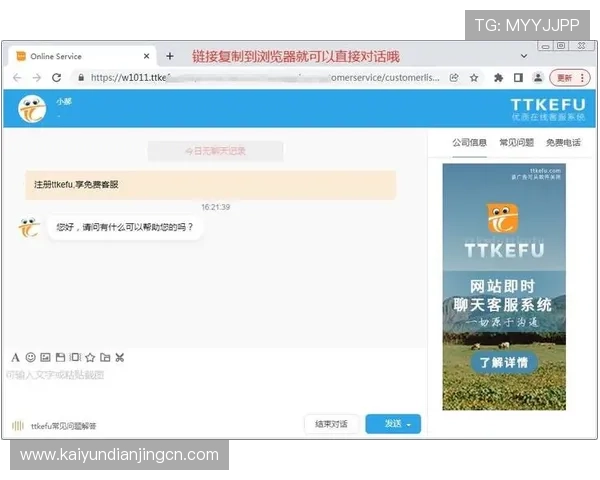Click the share page icon in address bar
The width and height of the screenshot is (600, 480).
454,78
